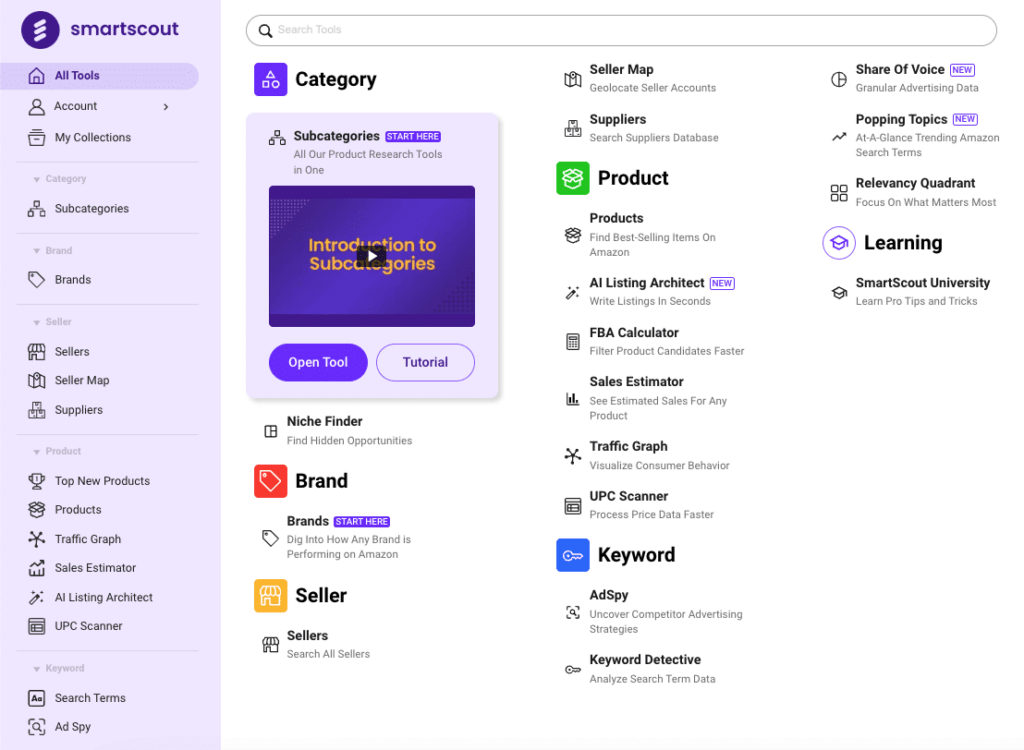Click the sidebar Ad Spy icon
The height and width of the screenshot is (750, 1024).
(x=37, y=726)
